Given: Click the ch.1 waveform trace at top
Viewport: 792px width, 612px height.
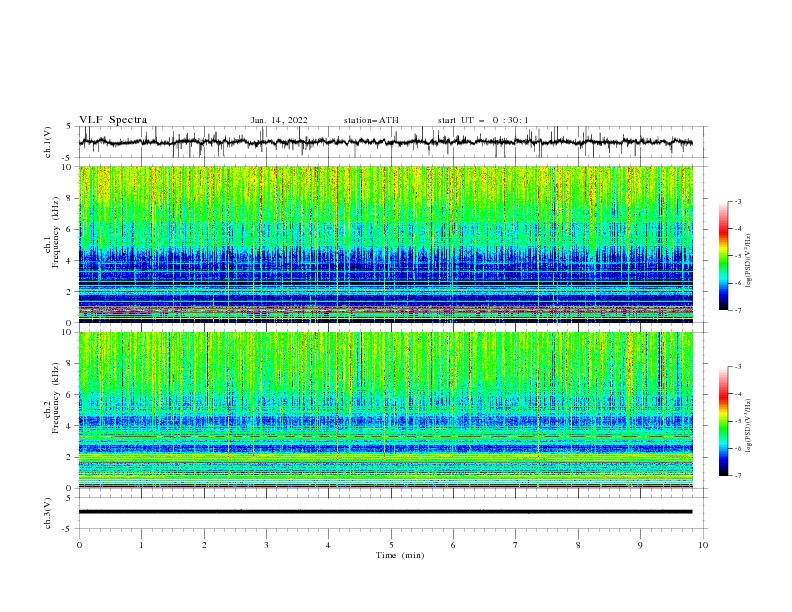Looking at the screenshot, I should [385, 142].
